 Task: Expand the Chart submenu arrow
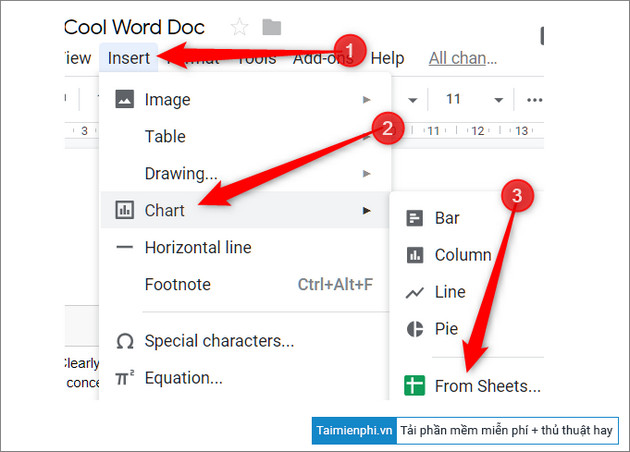click(366, 211)
